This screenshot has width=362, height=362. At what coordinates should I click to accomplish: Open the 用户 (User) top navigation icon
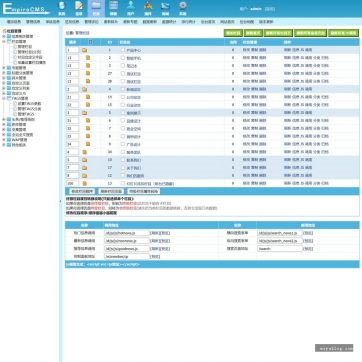pos(131,8)
